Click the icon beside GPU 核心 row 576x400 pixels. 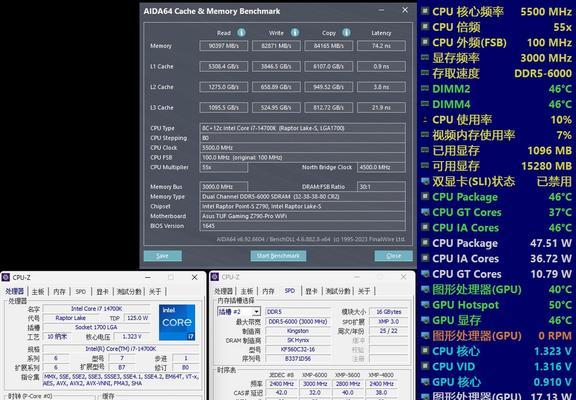click(425, 382)
